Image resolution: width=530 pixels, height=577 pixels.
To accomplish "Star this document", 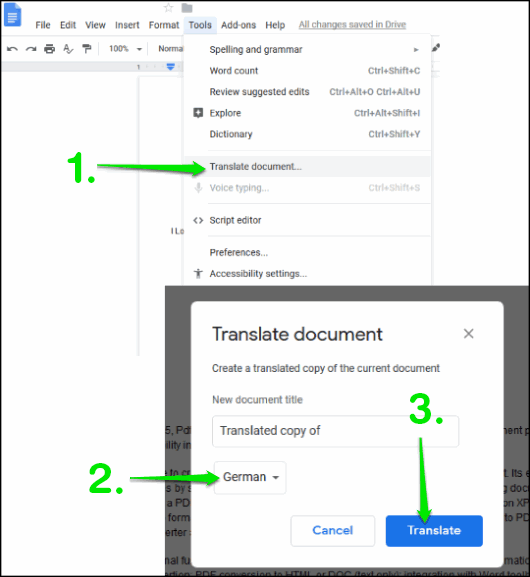I will pyautogui.click(x=169, y=8).
